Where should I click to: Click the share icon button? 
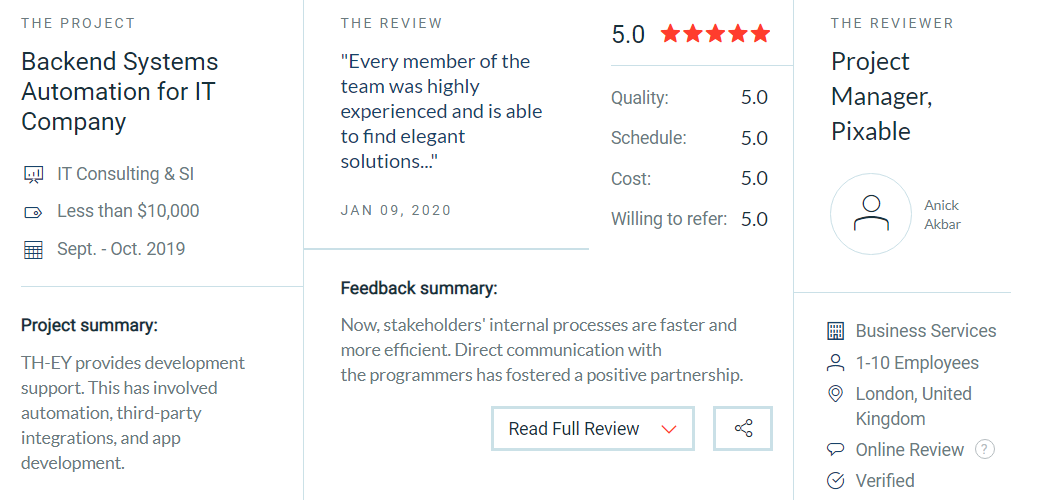click(743, 428)
